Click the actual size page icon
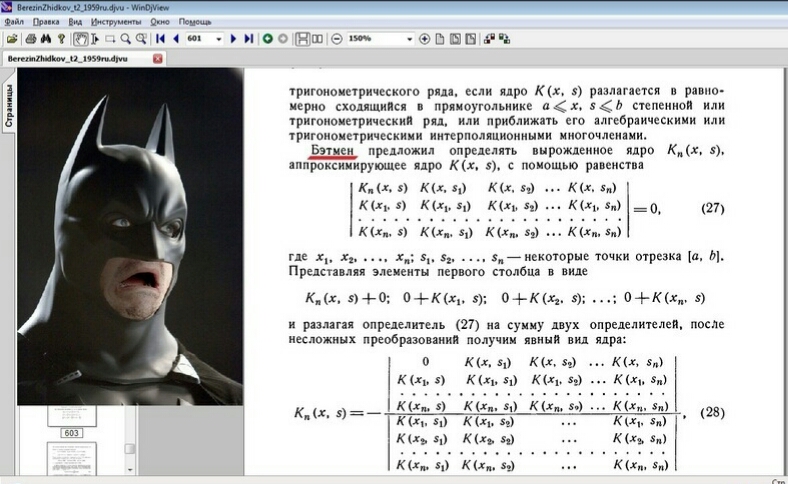 [x=440, y=39]
